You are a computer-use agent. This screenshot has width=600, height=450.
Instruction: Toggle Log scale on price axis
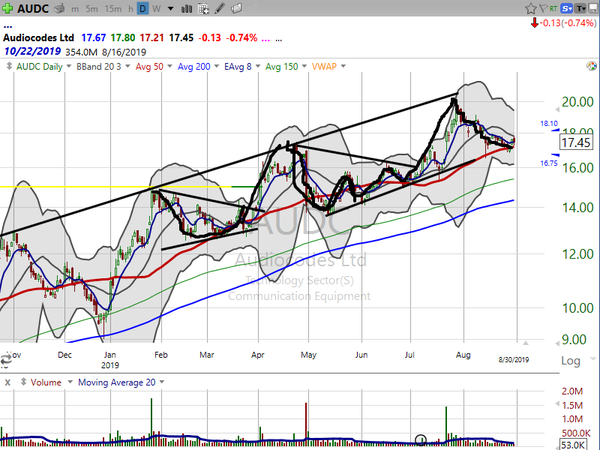click(x=572, y=359)
